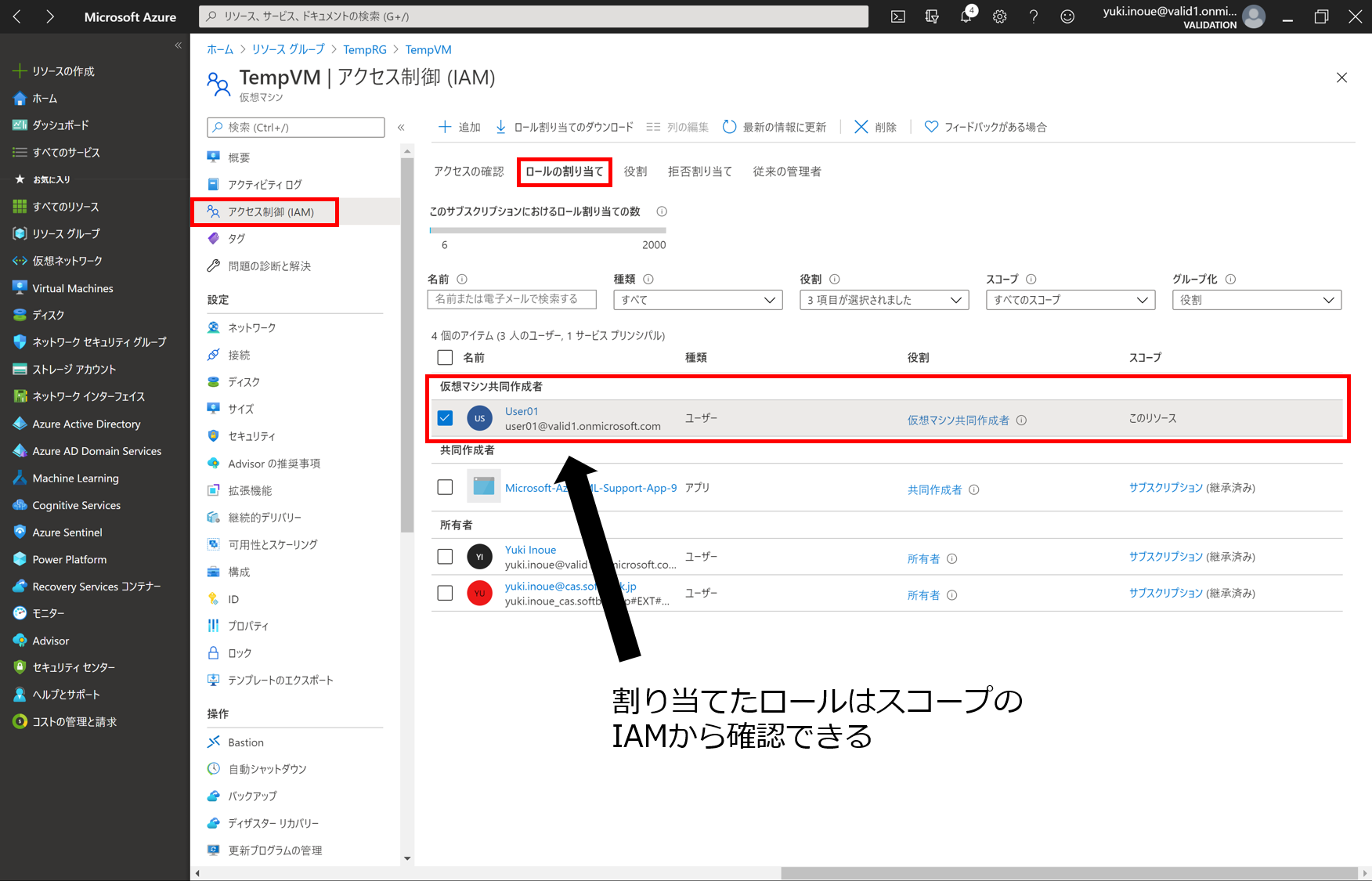Click the ホーム breadcrumb link
This screenshot has width=1372, height=881.
tap(220, 49)
